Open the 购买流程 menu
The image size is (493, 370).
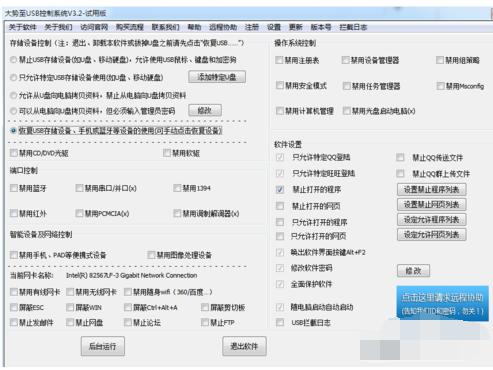click(130, 27)
